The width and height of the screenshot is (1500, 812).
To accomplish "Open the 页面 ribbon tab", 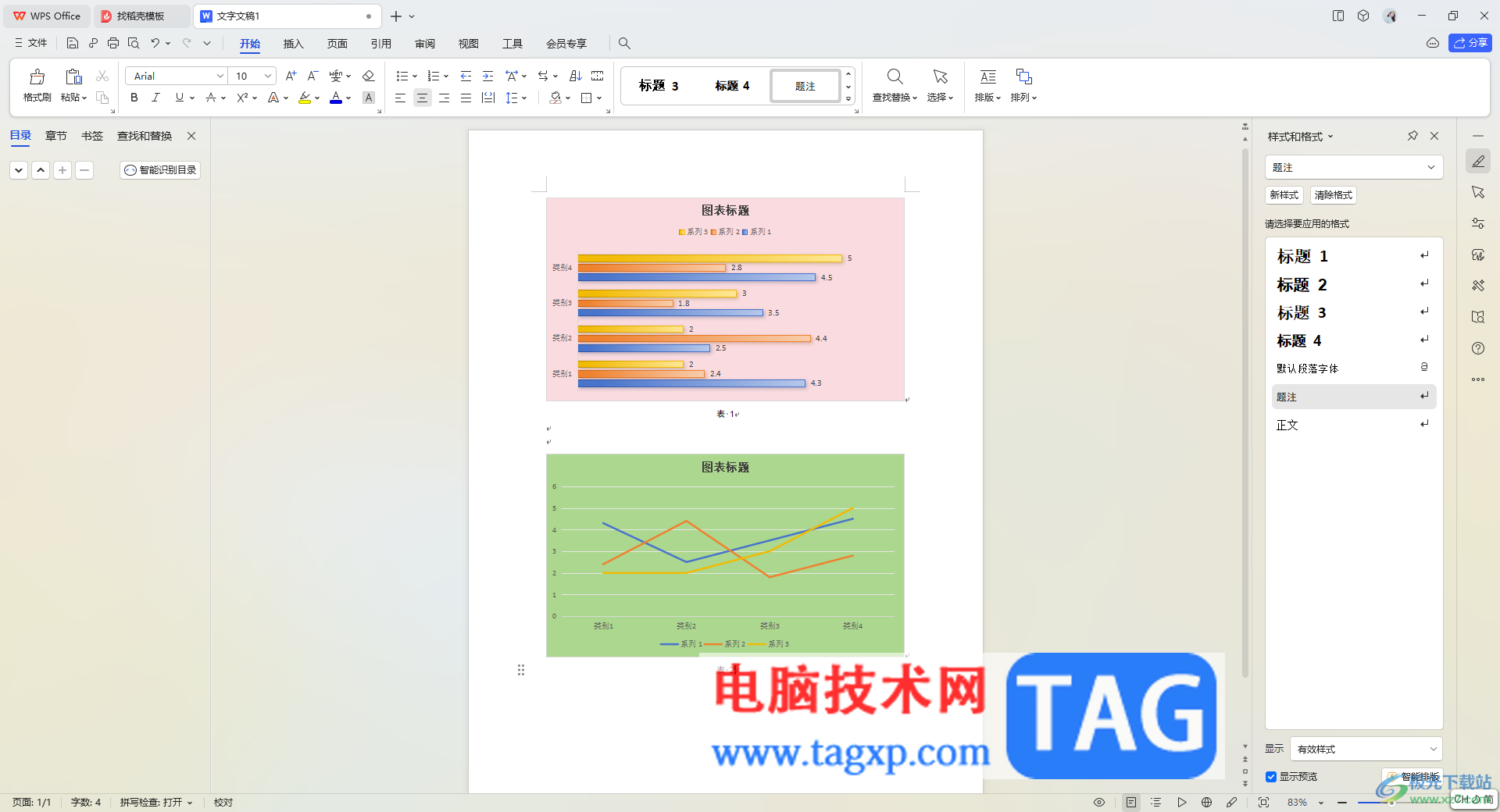I will 337,44.
